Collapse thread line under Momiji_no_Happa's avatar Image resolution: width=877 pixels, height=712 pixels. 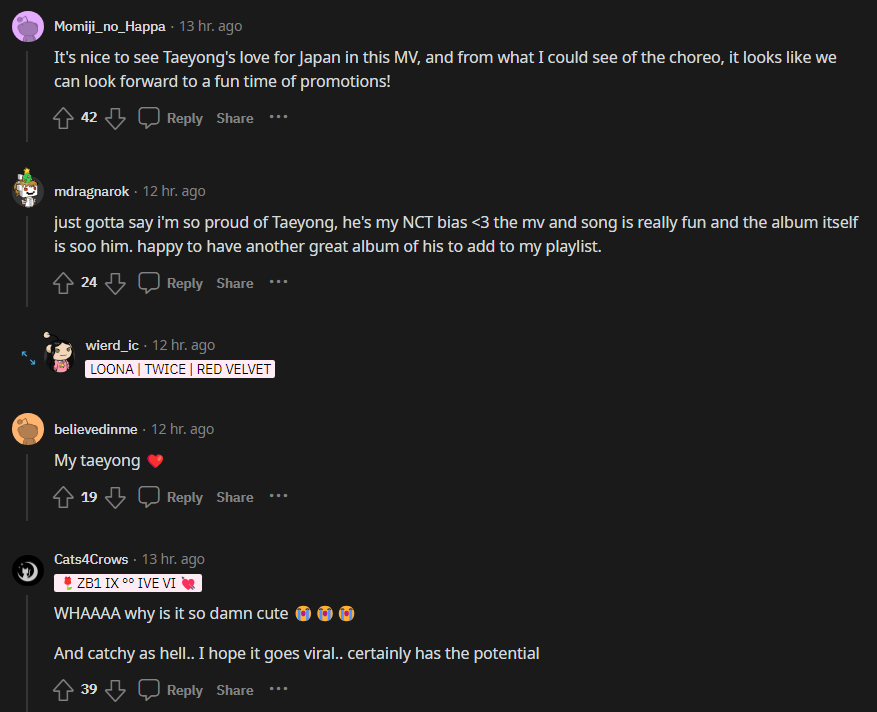(x=28, y=92)
